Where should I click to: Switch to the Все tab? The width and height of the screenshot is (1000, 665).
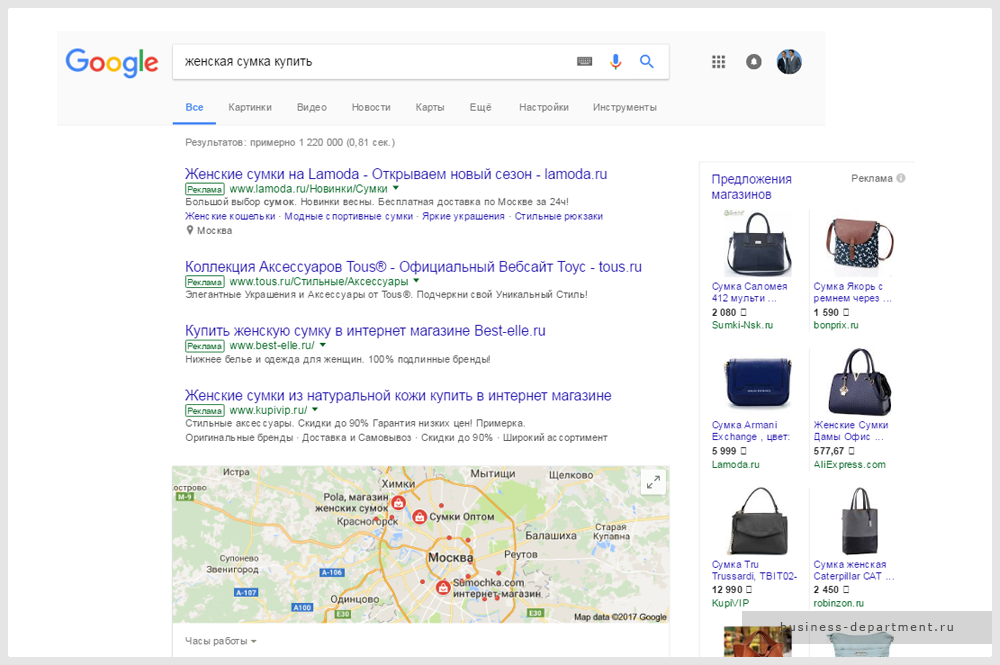[x=195, y=107]
